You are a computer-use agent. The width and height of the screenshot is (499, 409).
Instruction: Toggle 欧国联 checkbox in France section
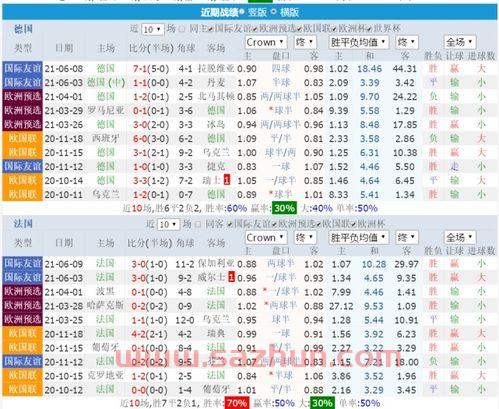pos(318,225)
